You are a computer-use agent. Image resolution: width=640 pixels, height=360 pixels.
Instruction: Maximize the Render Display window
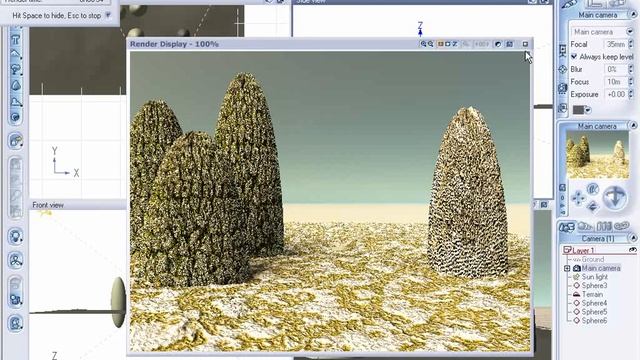525,44
